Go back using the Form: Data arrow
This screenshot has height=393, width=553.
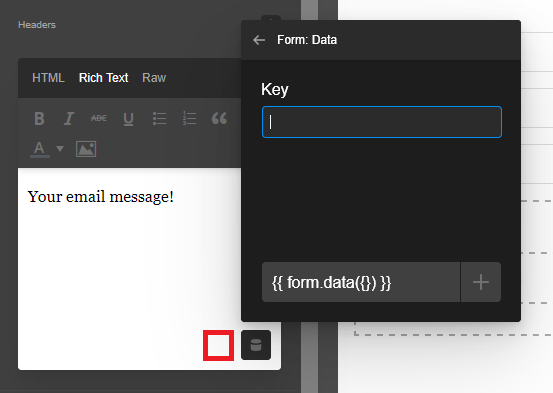pyautogui.click(x=259, y=40)
